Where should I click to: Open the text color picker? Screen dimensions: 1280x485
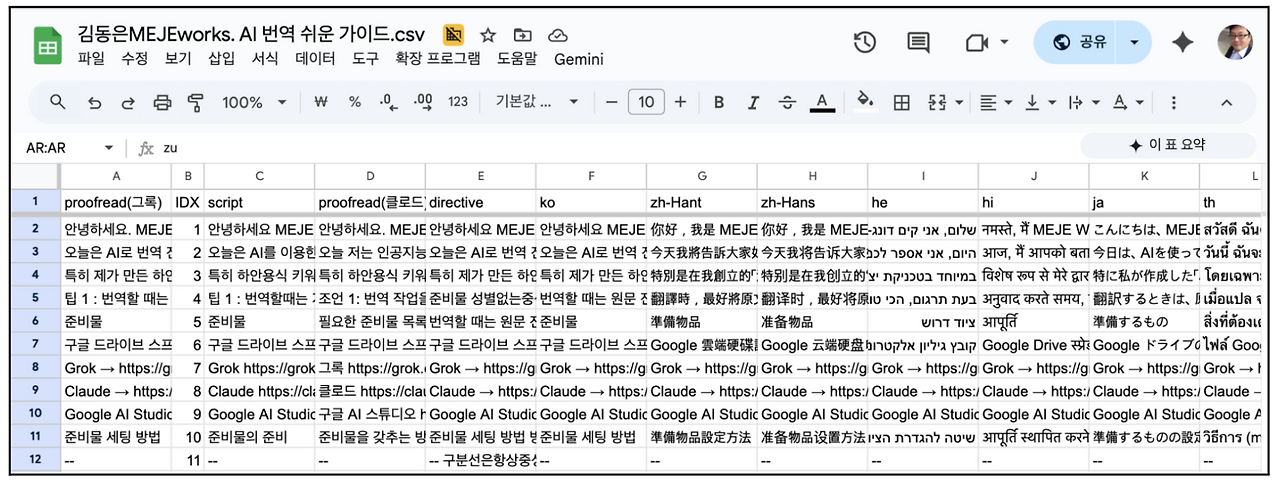tap(822, 102)
